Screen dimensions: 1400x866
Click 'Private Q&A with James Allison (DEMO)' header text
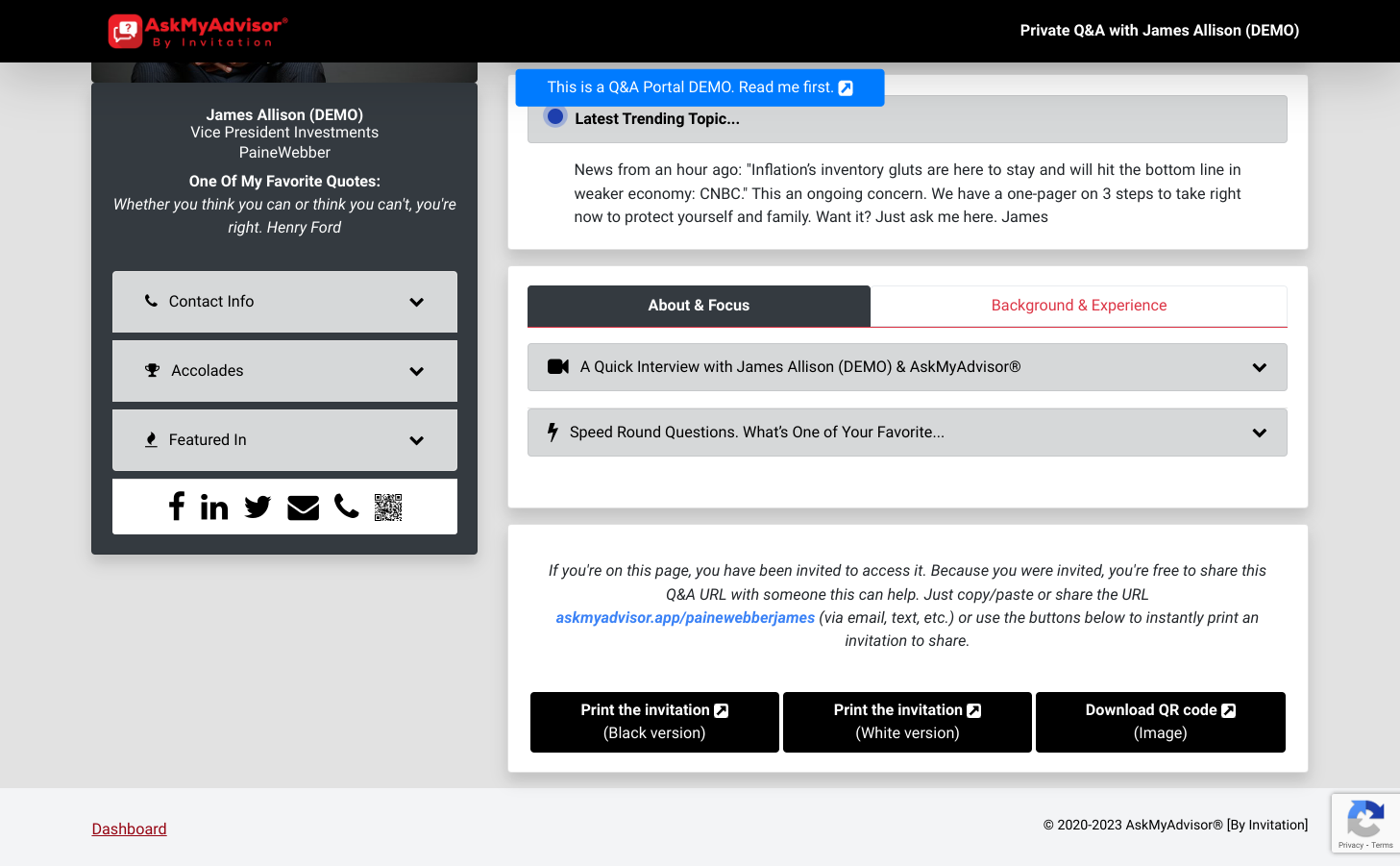pyautogui.click(x=1159, y=31)
